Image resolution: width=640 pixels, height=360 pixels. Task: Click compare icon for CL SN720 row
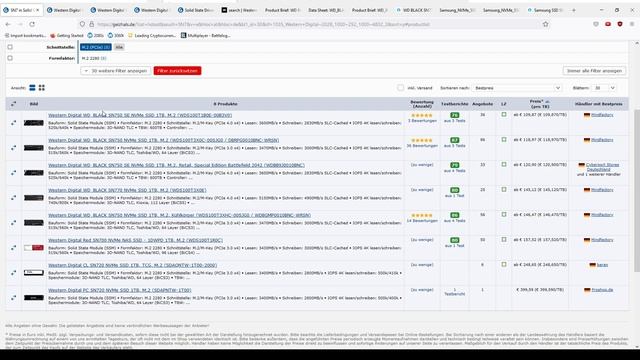point(13,273)
